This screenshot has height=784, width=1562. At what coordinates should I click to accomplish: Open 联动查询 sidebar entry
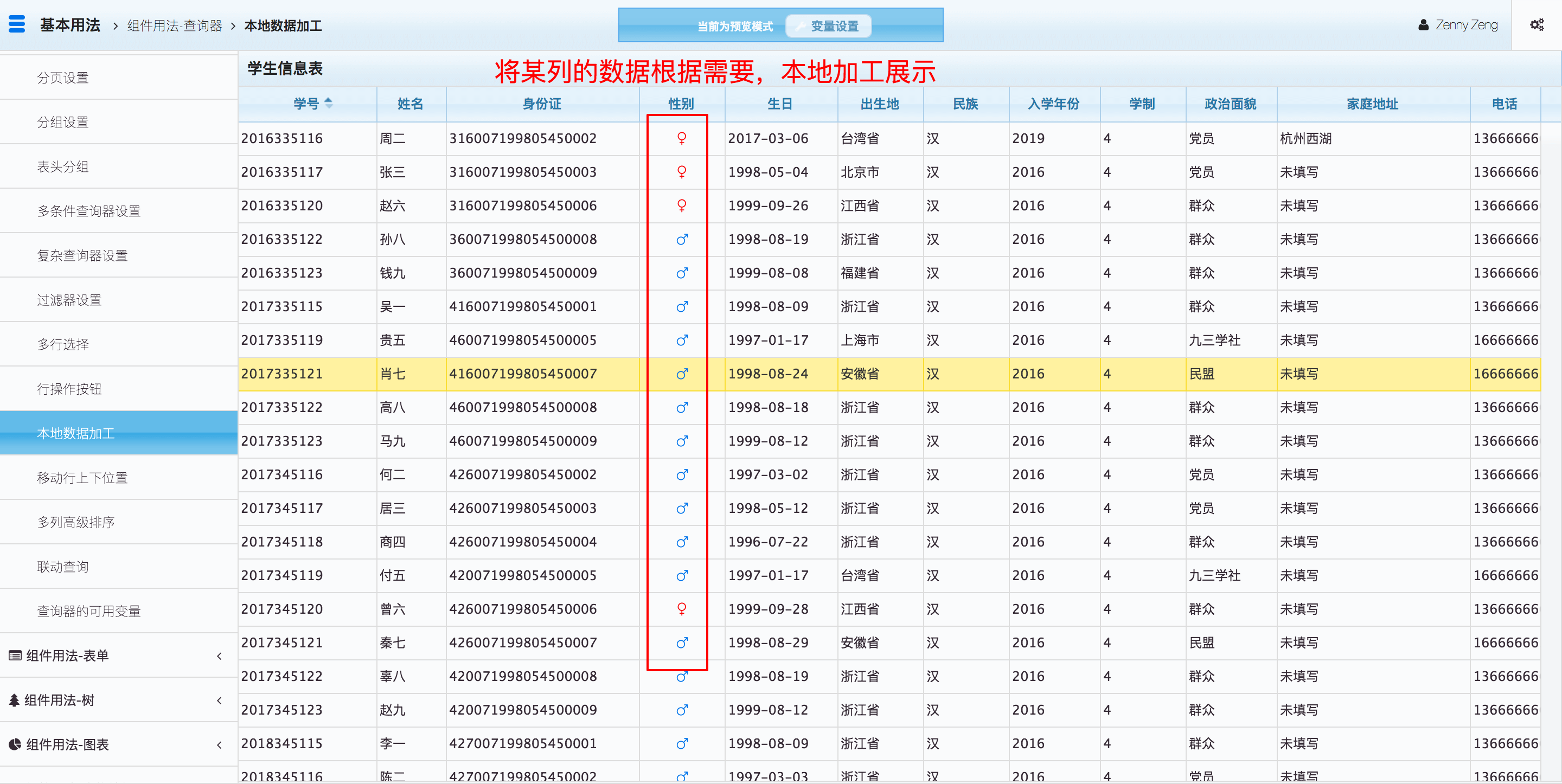63,567
